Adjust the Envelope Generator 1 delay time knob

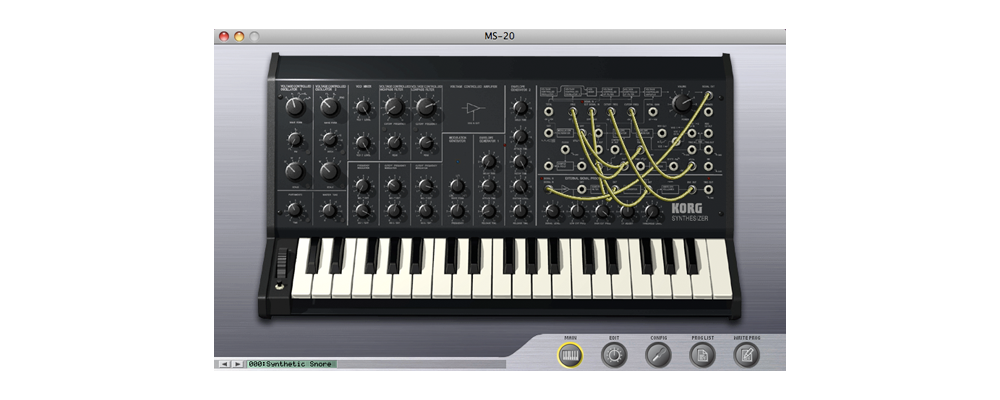pos(489,161)
